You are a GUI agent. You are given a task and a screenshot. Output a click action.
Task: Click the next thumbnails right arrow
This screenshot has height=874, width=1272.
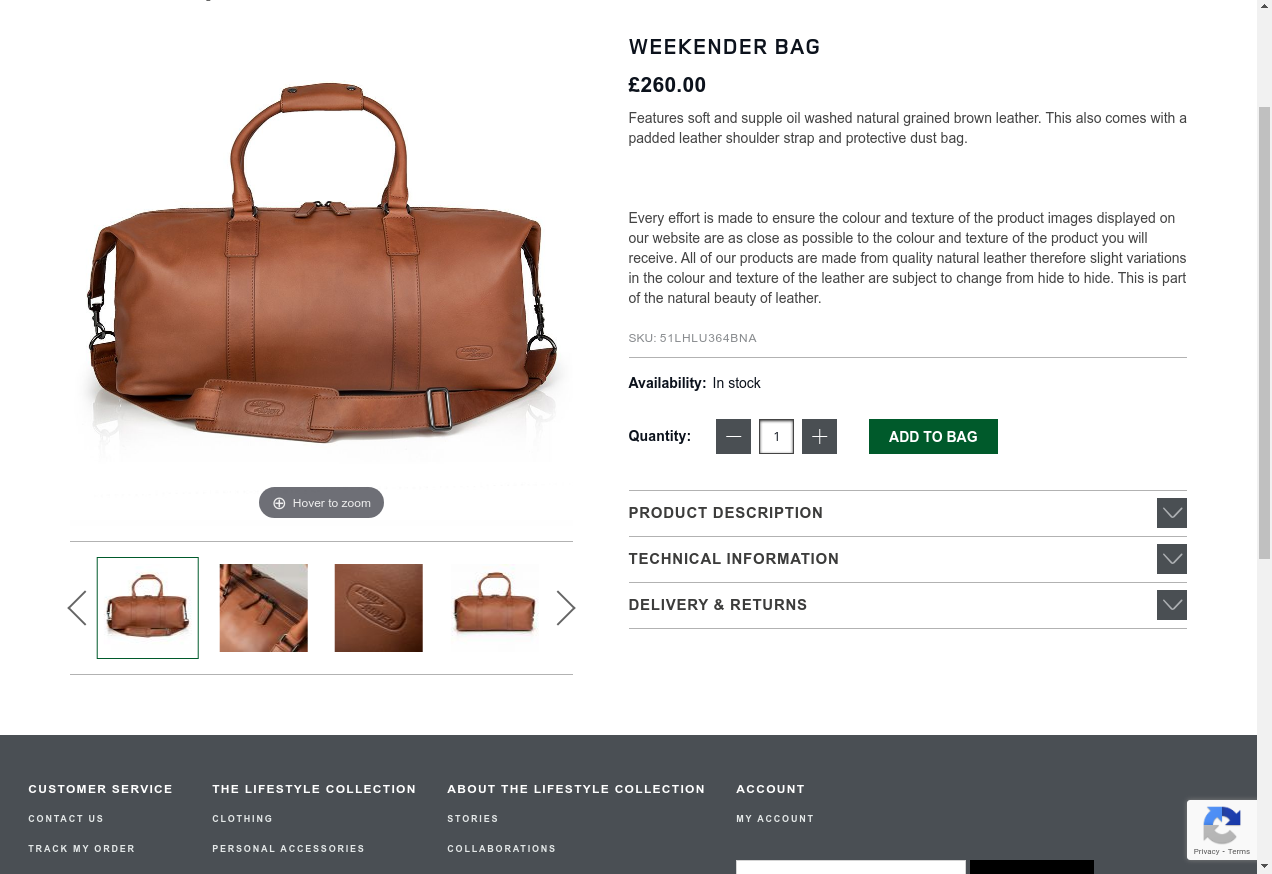566,608
